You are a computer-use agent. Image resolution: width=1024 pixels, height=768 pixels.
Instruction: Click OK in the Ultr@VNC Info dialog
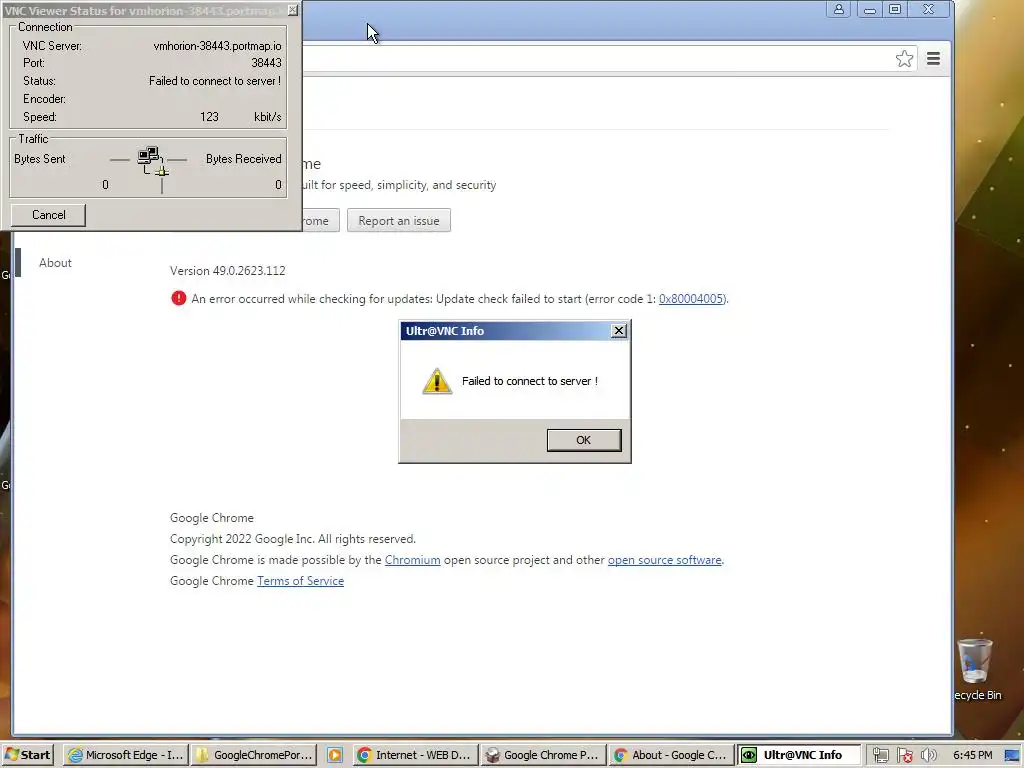[584, 440]
